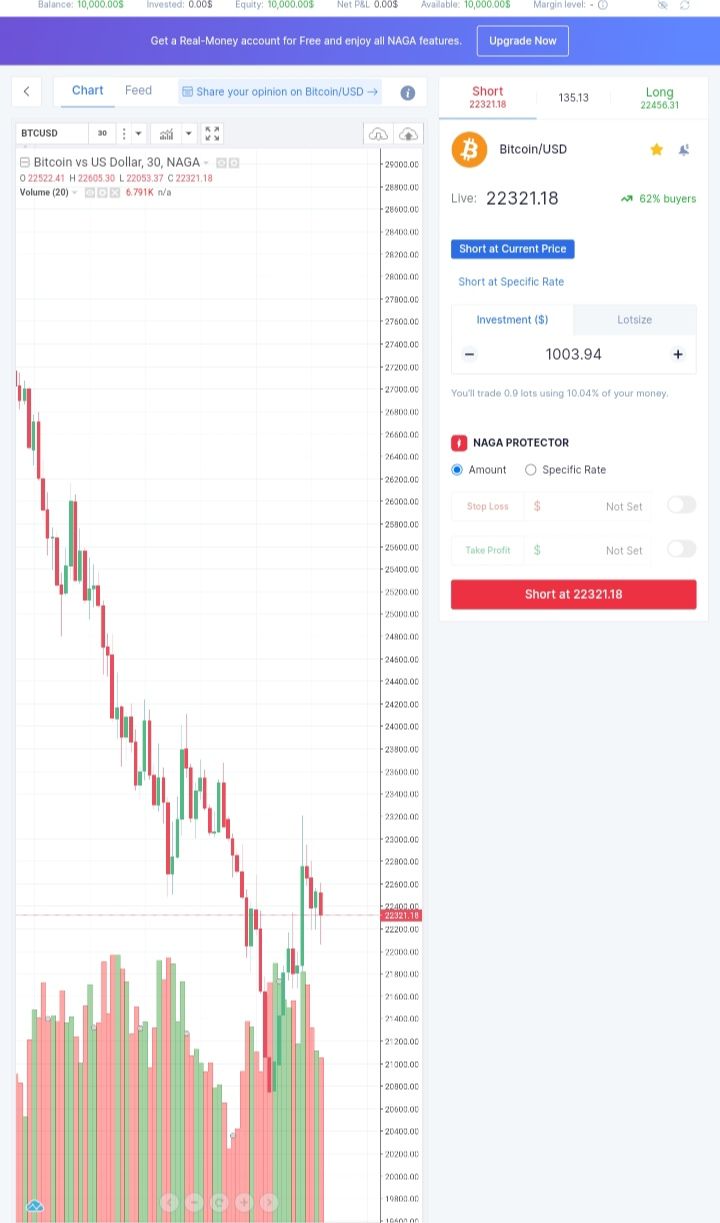Expand Volume (20) indicator options
The image size is (720, 1223).
pyautogui.click(x=74, y=192)
